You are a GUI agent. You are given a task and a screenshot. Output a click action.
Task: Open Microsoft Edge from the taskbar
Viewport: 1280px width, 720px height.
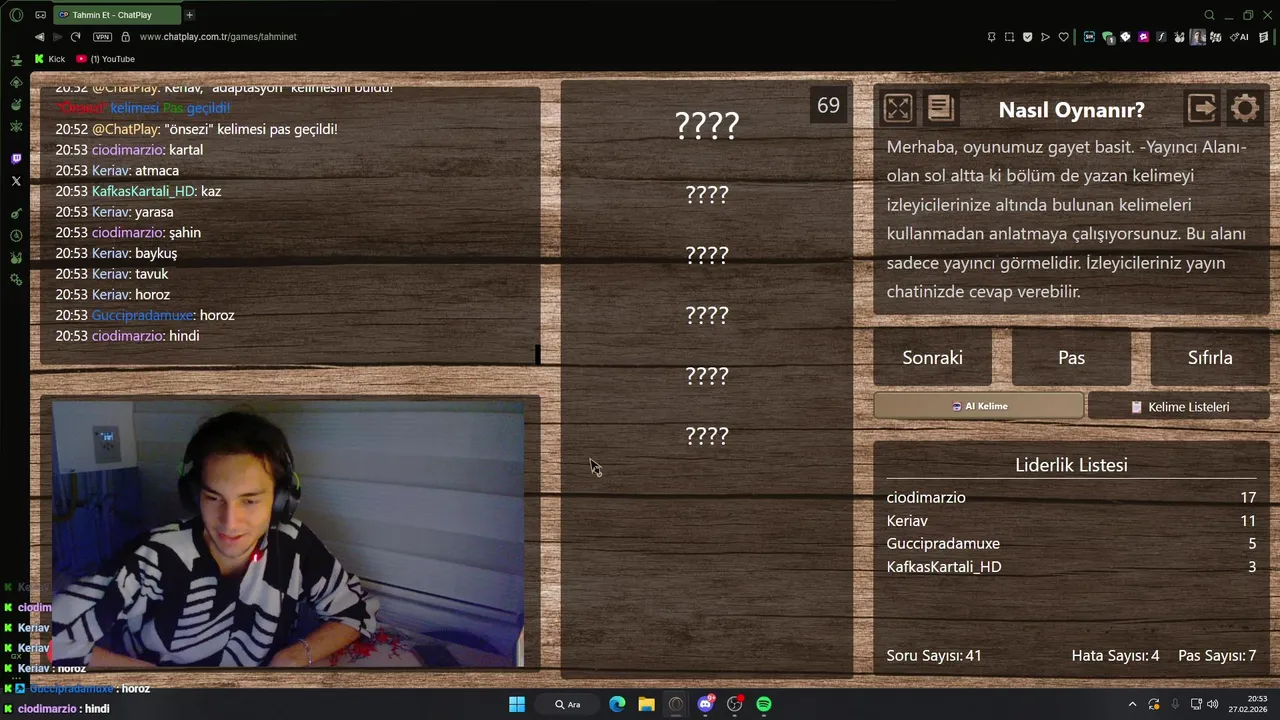coord(617,704)
